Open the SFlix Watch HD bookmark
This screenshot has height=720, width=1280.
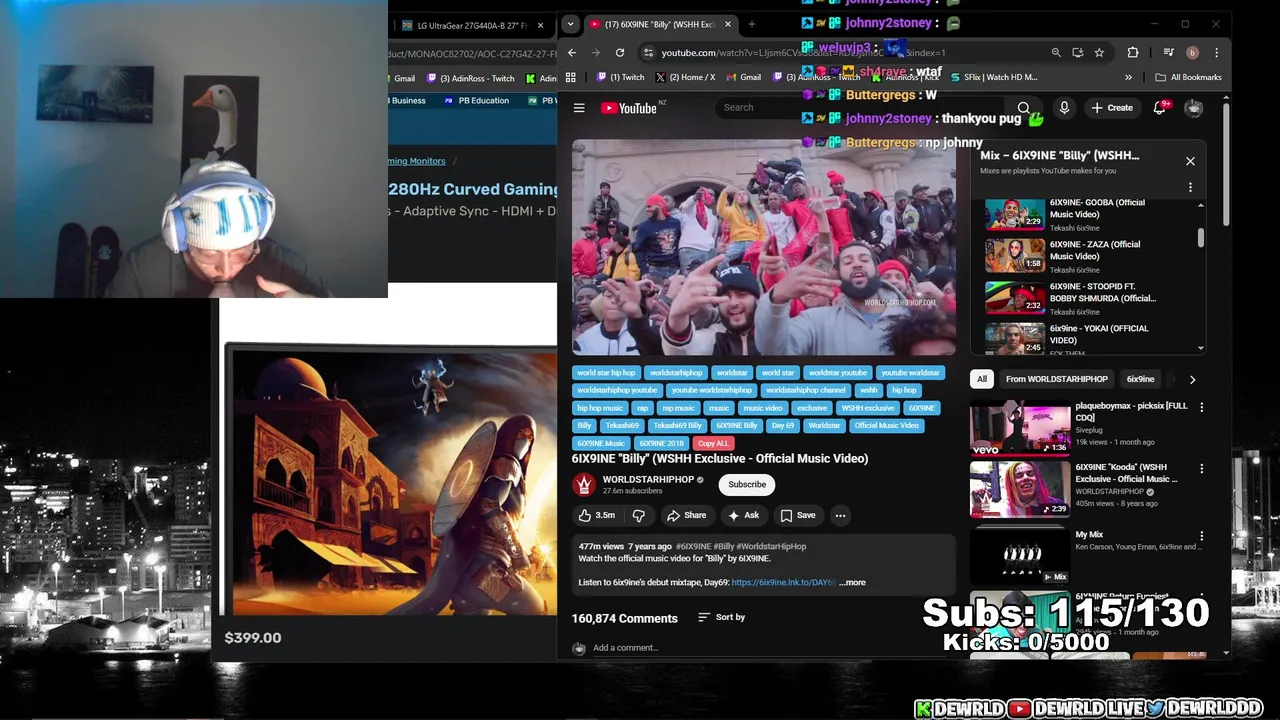pos(995,77)
